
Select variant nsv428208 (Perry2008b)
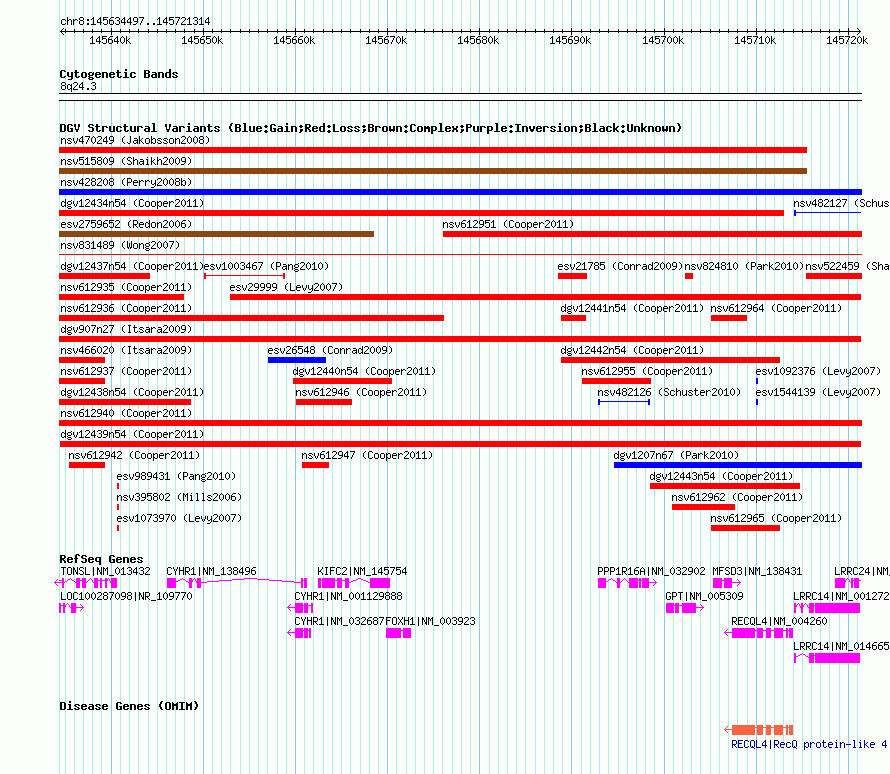click(x=126, y=183)
